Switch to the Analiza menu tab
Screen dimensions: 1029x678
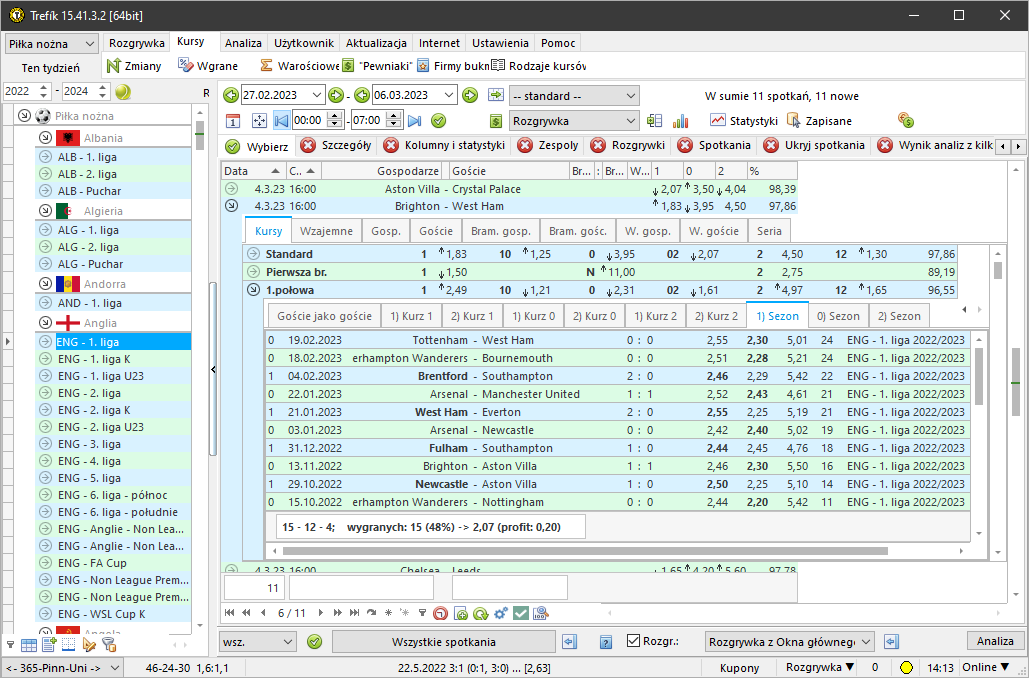point(243,43)
